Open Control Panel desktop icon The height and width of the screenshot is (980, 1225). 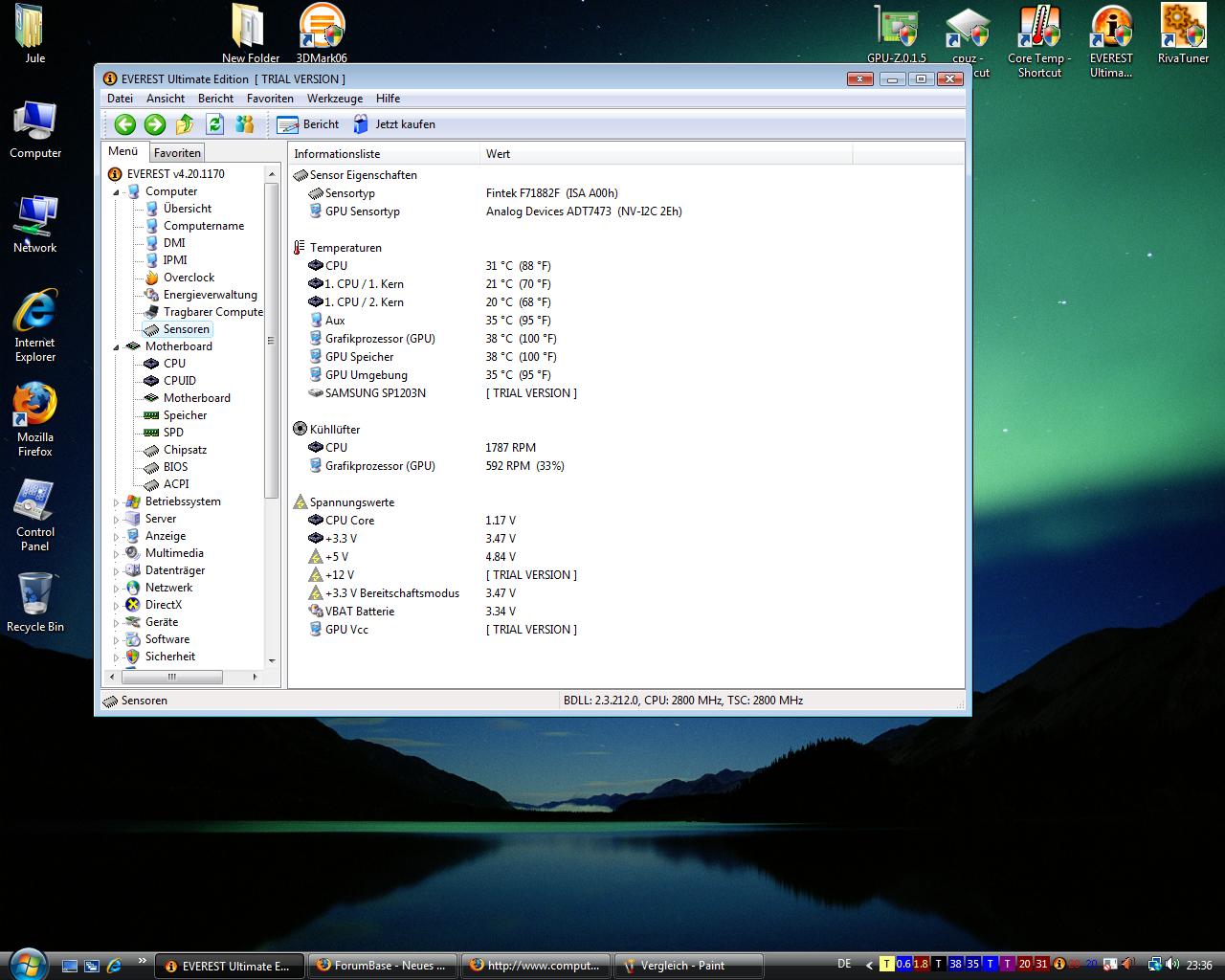coord(35,514)
